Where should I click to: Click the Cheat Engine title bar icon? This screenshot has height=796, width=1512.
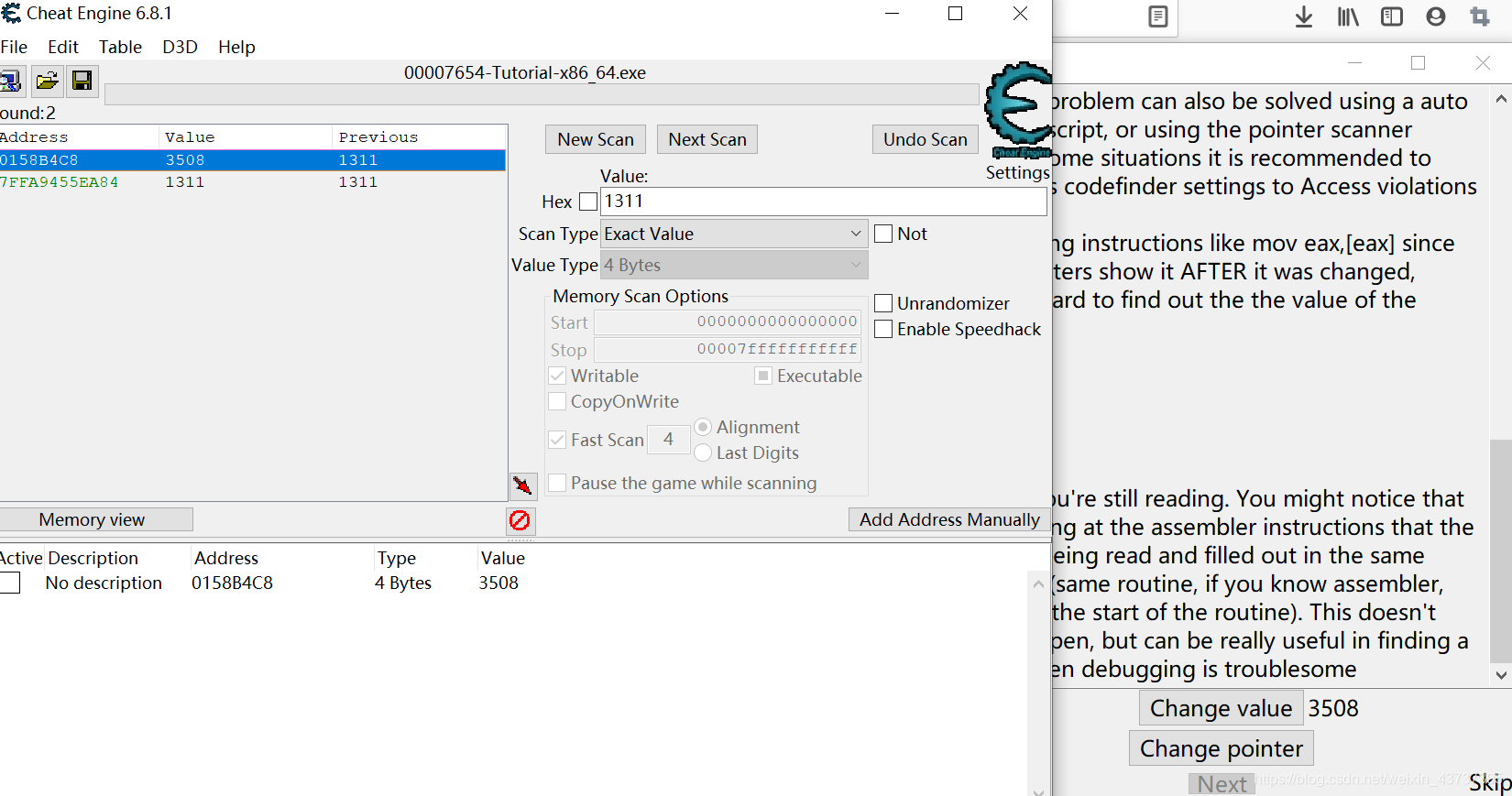coord(11,13)
